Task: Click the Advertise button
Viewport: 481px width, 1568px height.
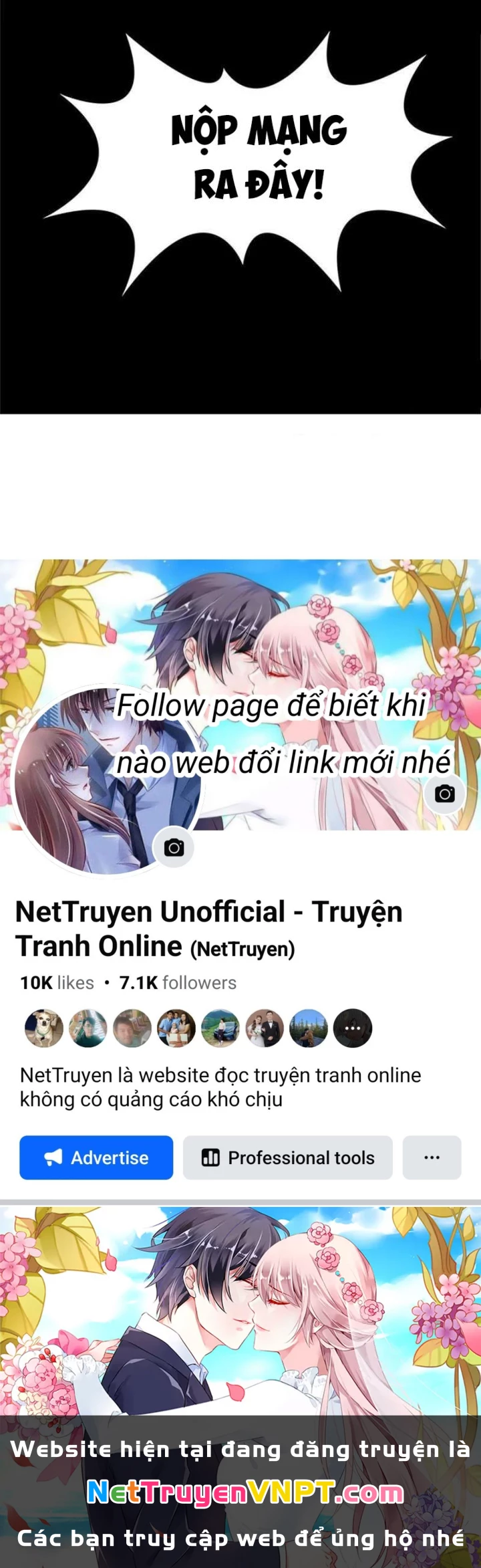Action: coord(96,1157)
